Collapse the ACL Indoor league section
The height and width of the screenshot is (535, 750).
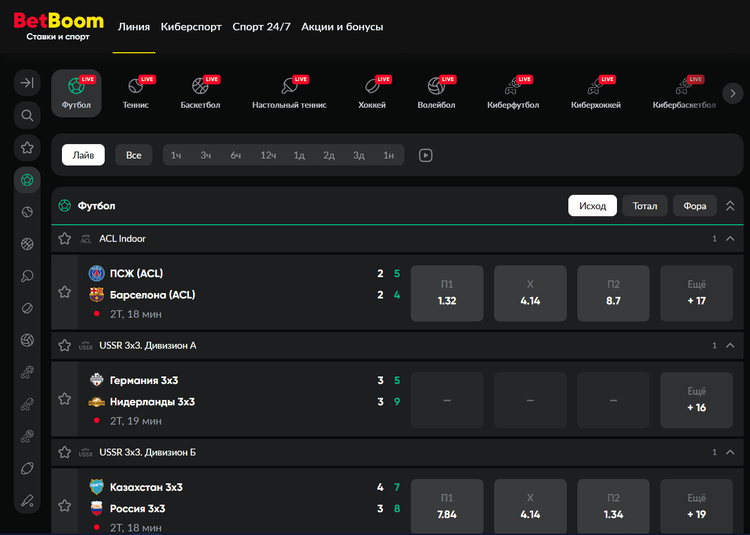pos(730,239)
